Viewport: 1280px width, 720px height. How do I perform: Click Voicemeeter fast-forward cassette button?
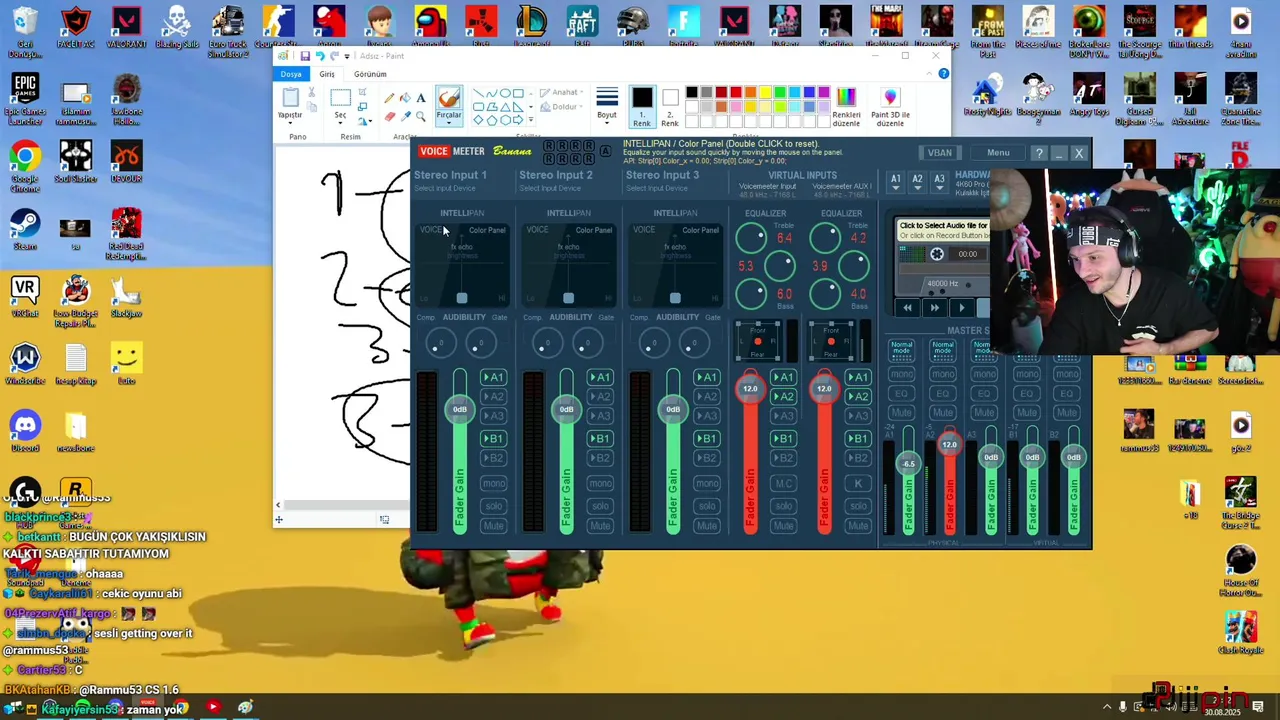(935, 308)
